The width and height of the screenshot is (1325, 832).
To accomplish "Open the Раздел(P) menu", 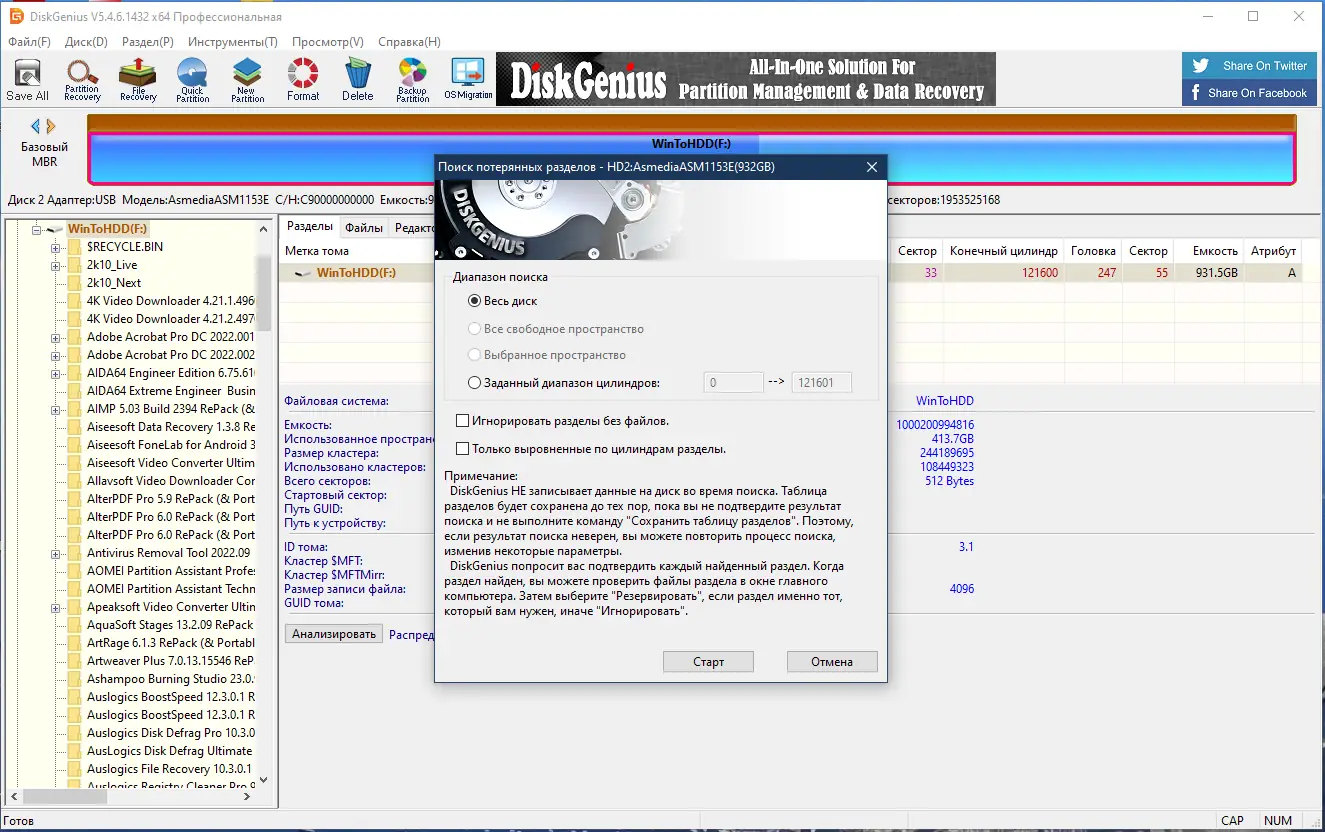I will [148, 42].
